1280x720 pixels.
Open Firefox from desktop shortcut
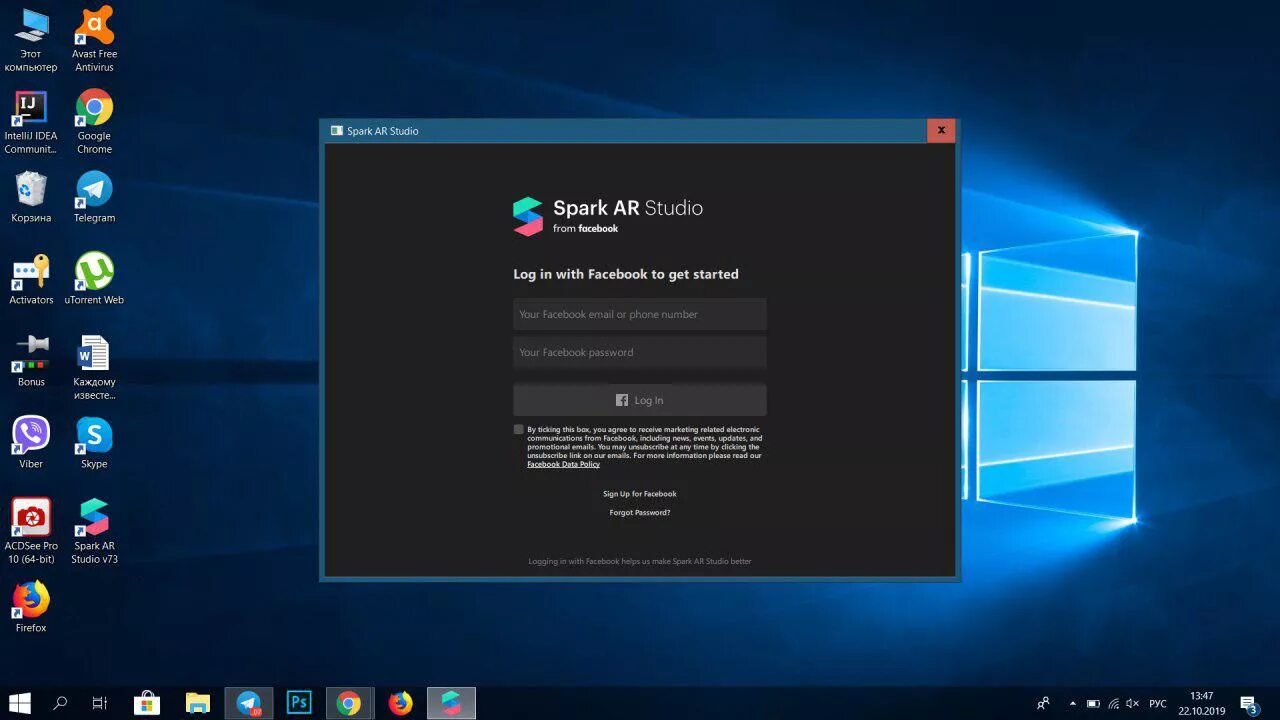tap(31, 607)
